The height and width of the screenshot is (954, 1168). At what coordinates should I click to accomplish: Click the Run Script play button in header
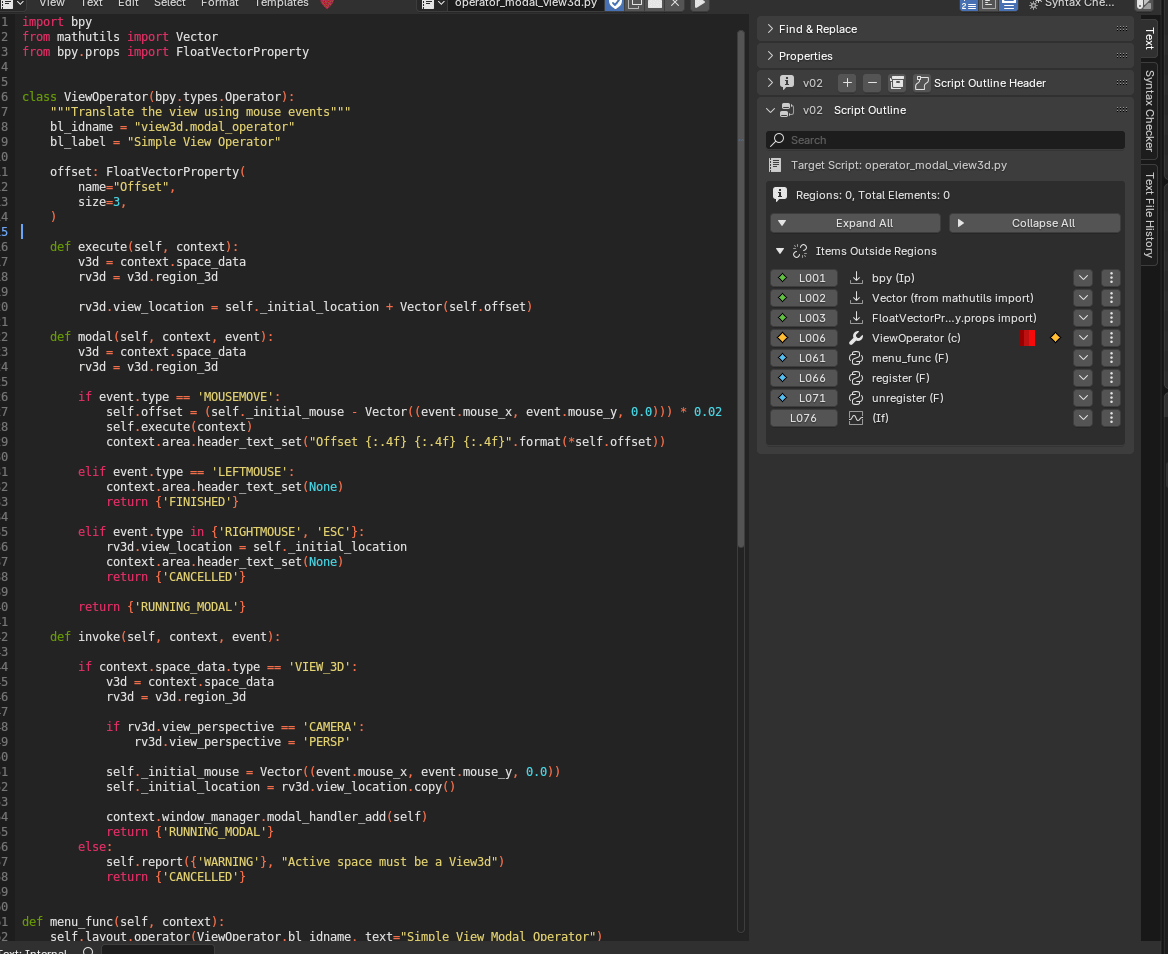(x=699, y=4)
